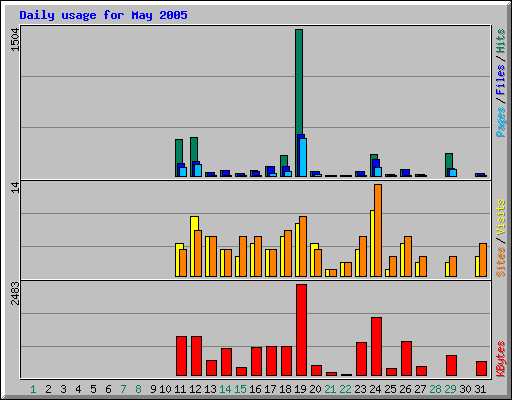Click the red KBytes bar for day 24

[376, 347]
